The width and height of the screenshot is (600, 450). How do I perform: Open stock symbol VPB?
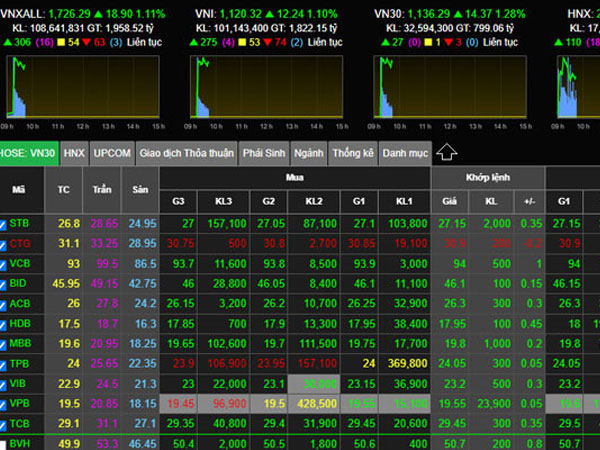click(20, 403)
